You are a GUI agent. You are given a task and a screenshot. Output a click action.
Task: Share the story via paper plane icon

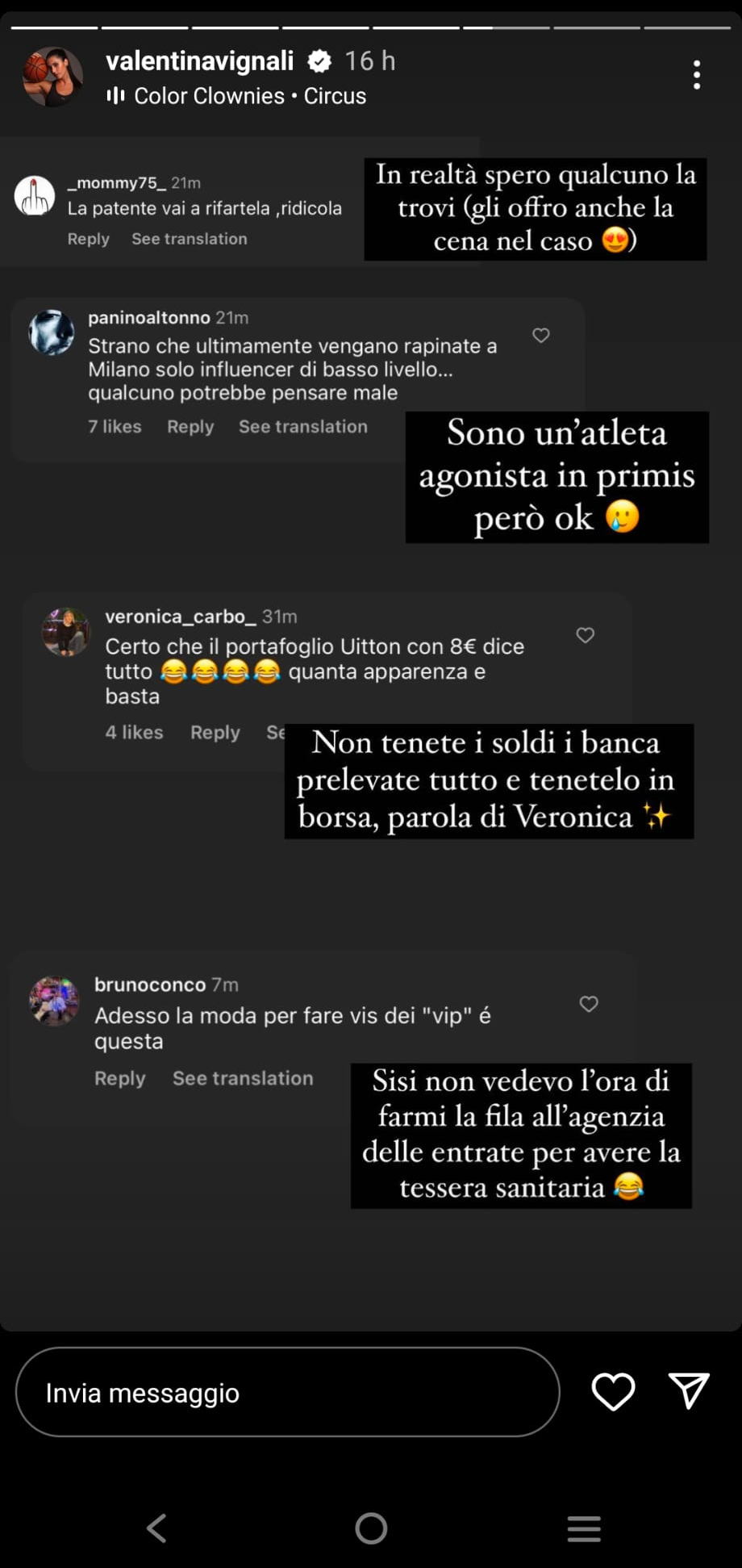point(689,1391)
